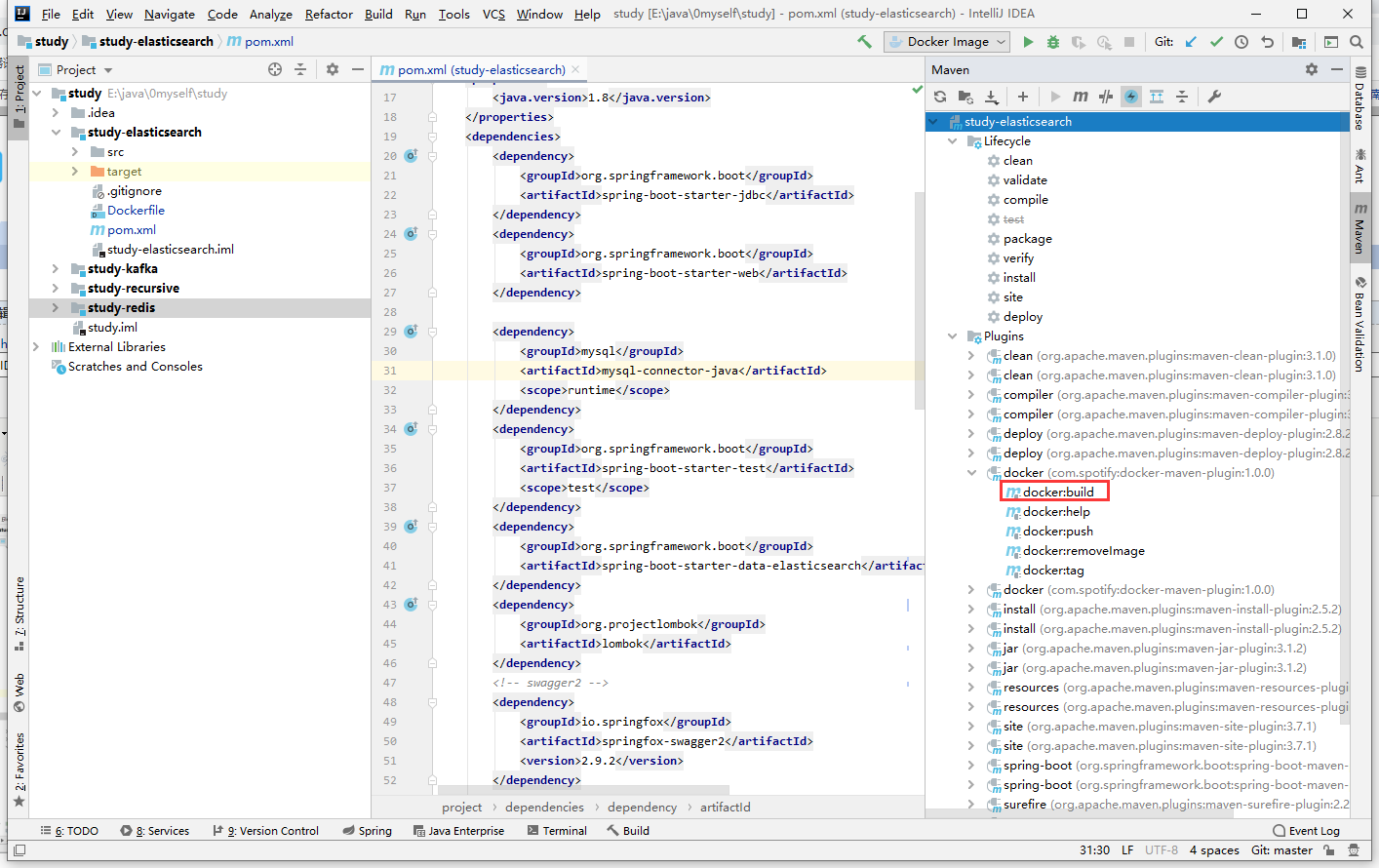Click Execute Maven Goal icon
The width and height of the screenshot is (1379, 868).
(x=1081, y=97)
